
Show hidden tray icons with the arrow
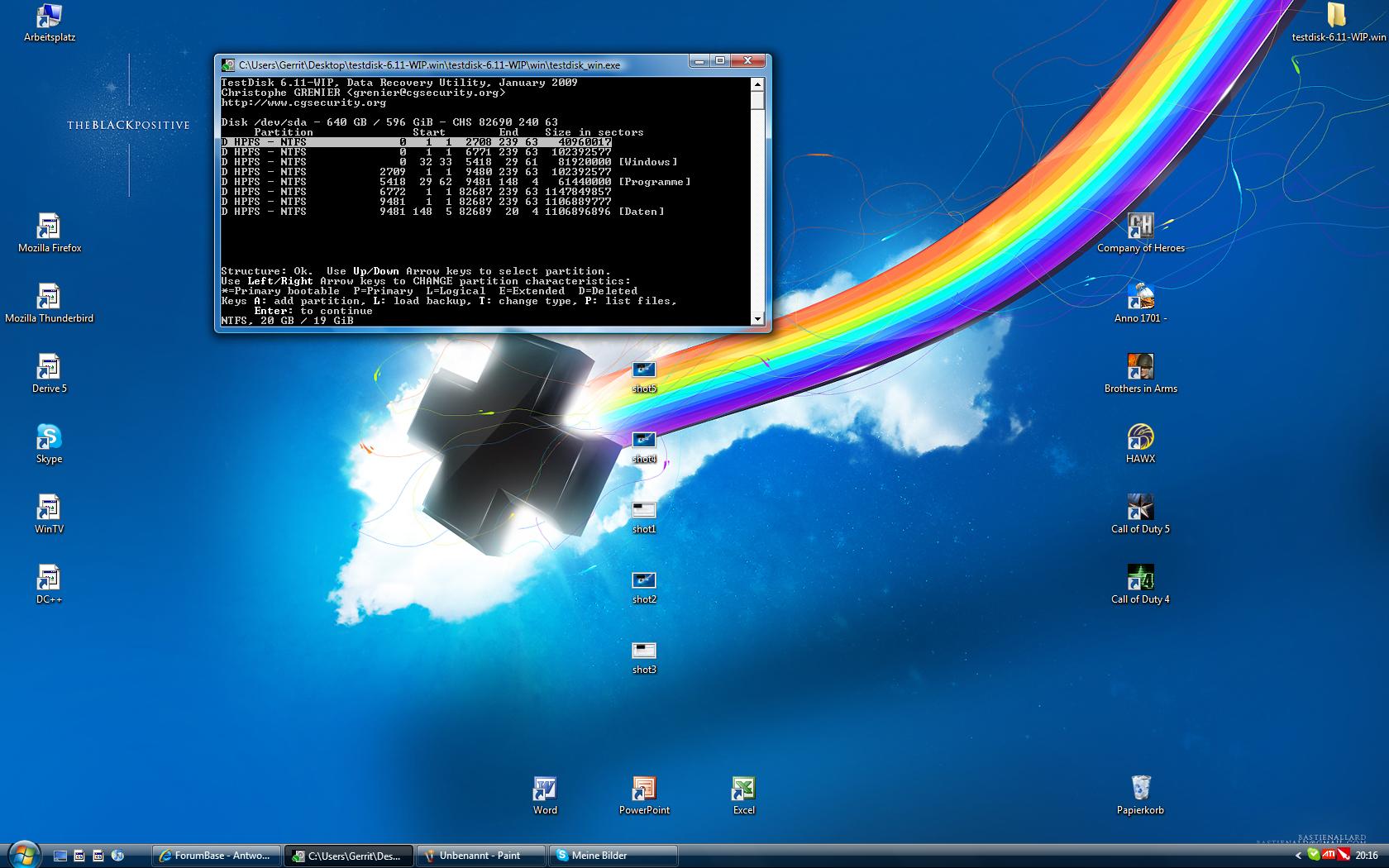click(x=1298, y=856)
